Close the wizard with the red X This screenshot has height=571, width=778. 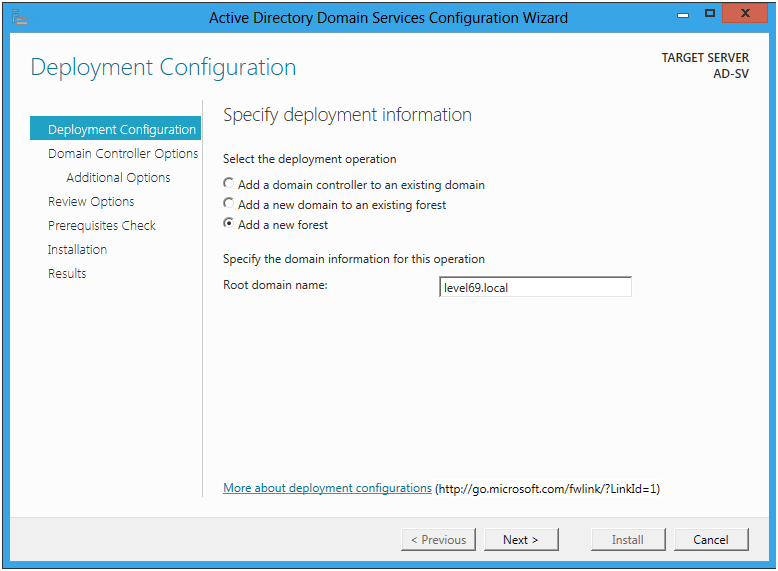click(x=745, y=13)
